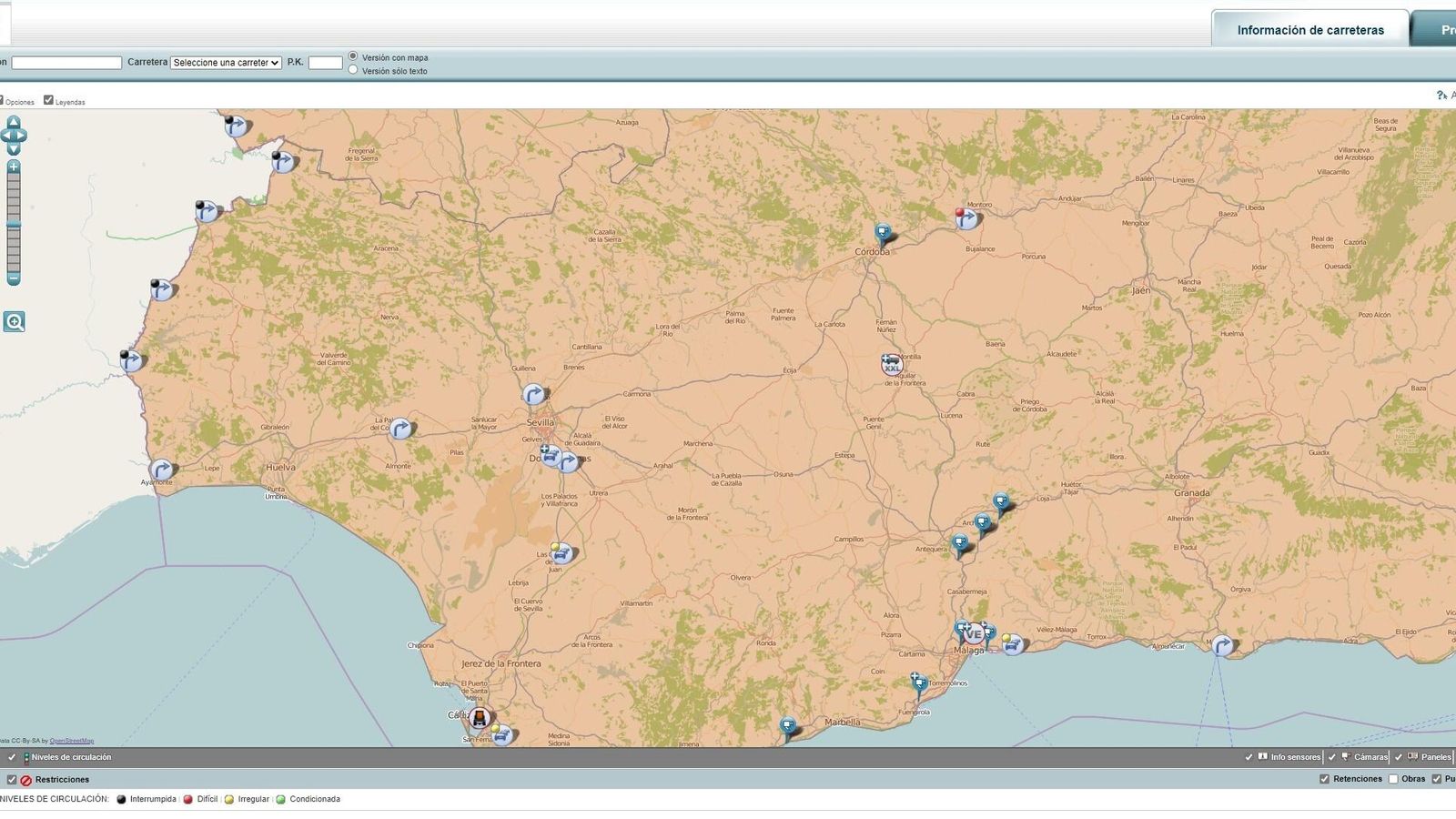Disable the Retenciones checkbox

1325,778
